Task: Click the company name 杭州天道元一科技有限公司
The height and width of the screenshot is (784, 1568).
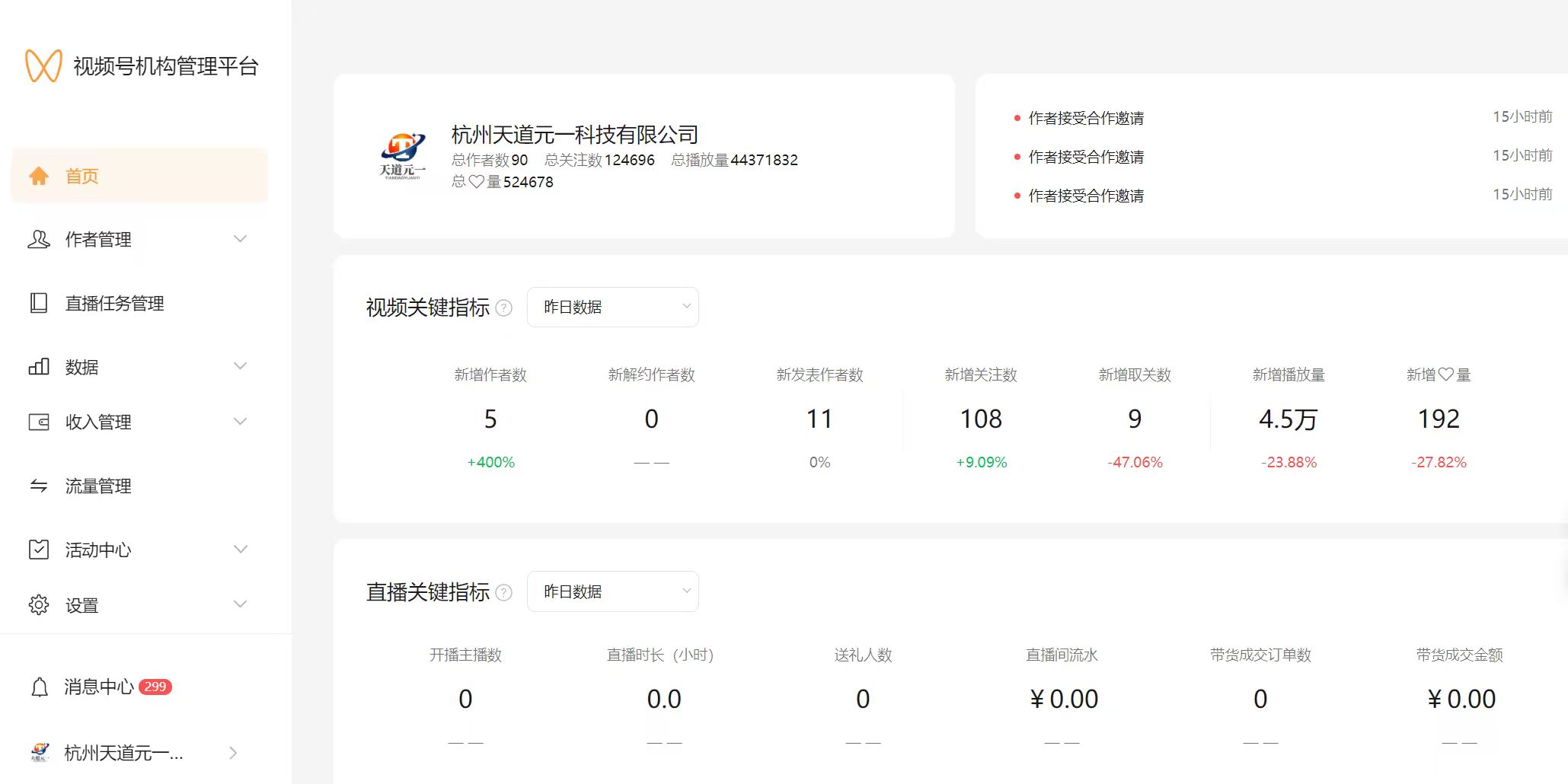Action: pyautogui.click(x=575, y=135)
